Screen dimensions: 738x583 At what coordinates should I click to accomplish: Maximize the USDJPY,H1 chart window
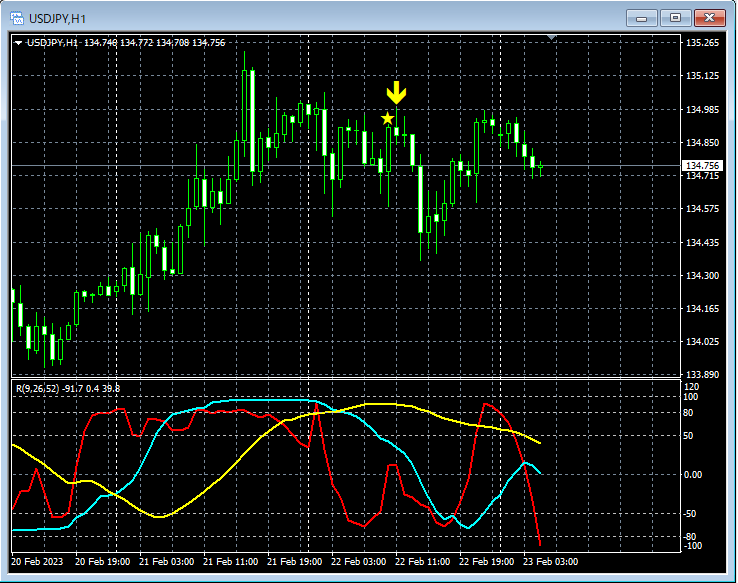pyautogui.click(x=675, y=18)
